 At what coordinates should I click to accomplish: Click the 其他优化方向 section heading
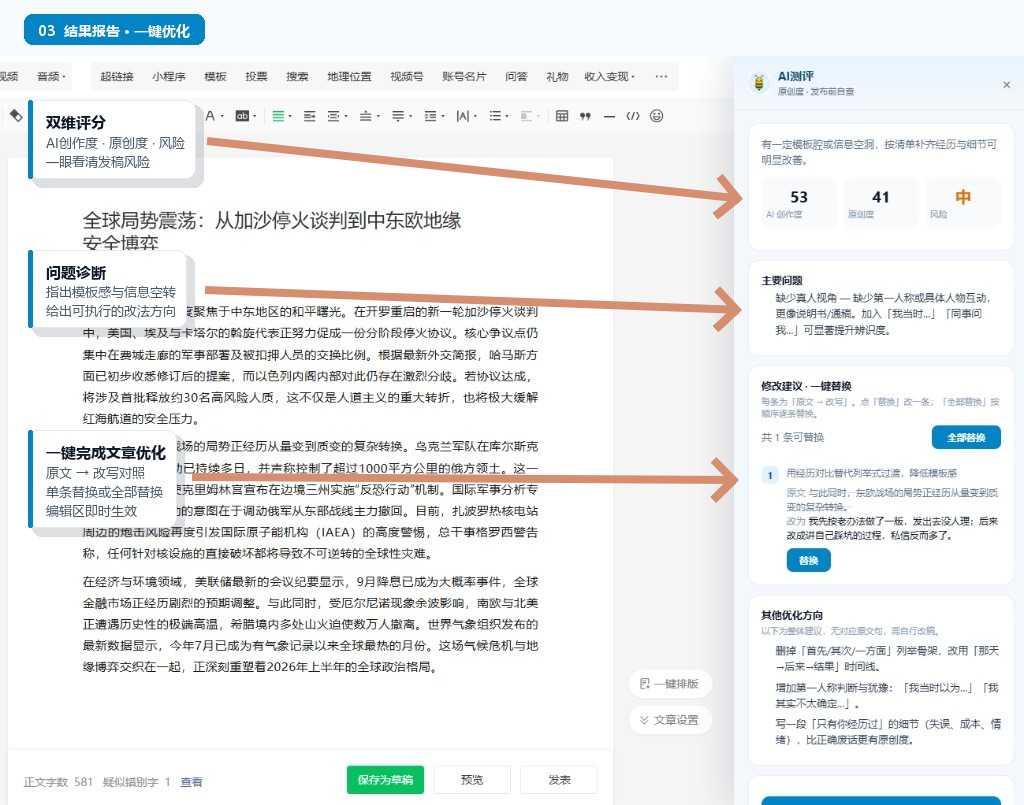[x=792, y=615]
